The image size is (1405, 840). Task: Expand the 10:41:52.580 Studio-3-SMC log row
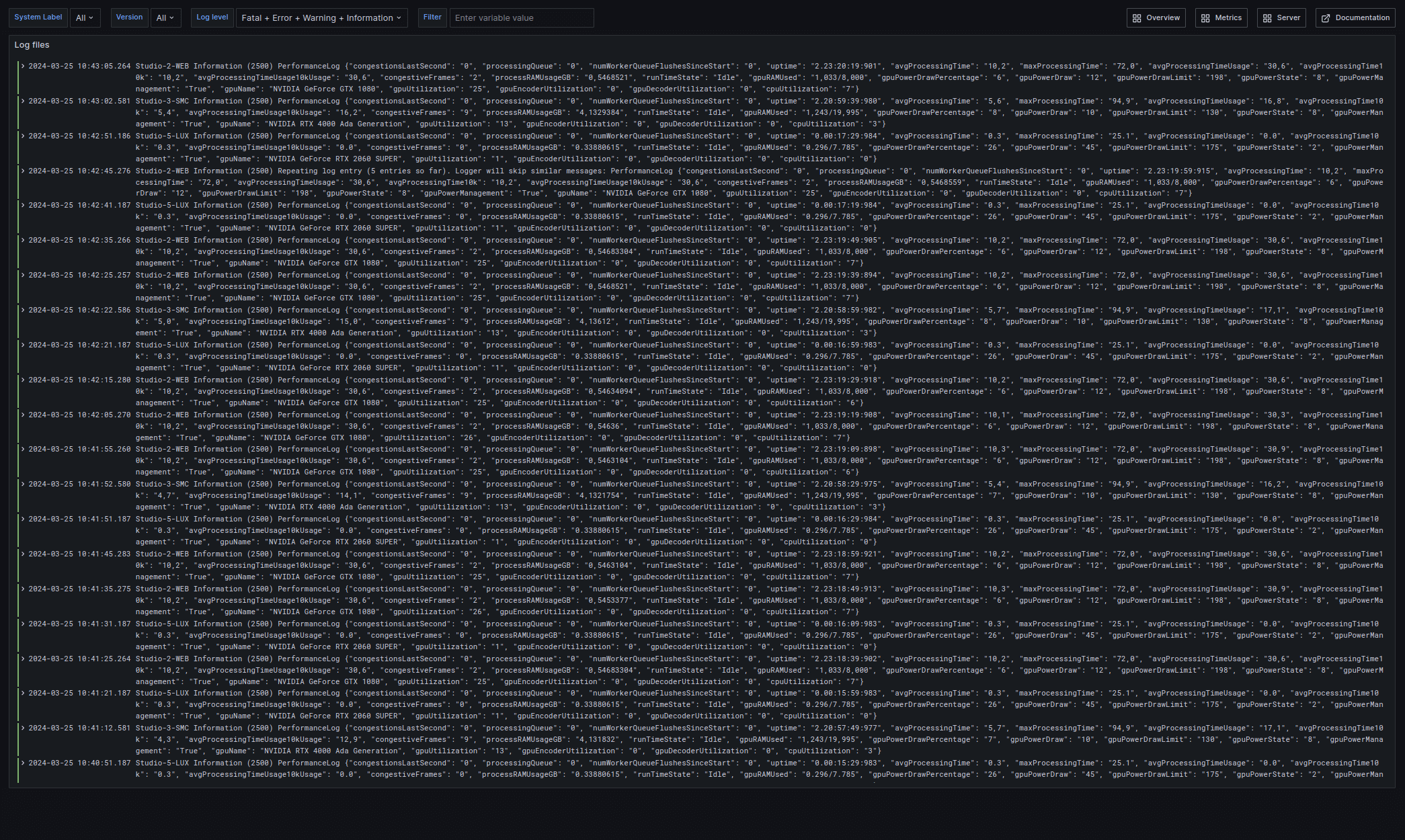pos(23,485)
